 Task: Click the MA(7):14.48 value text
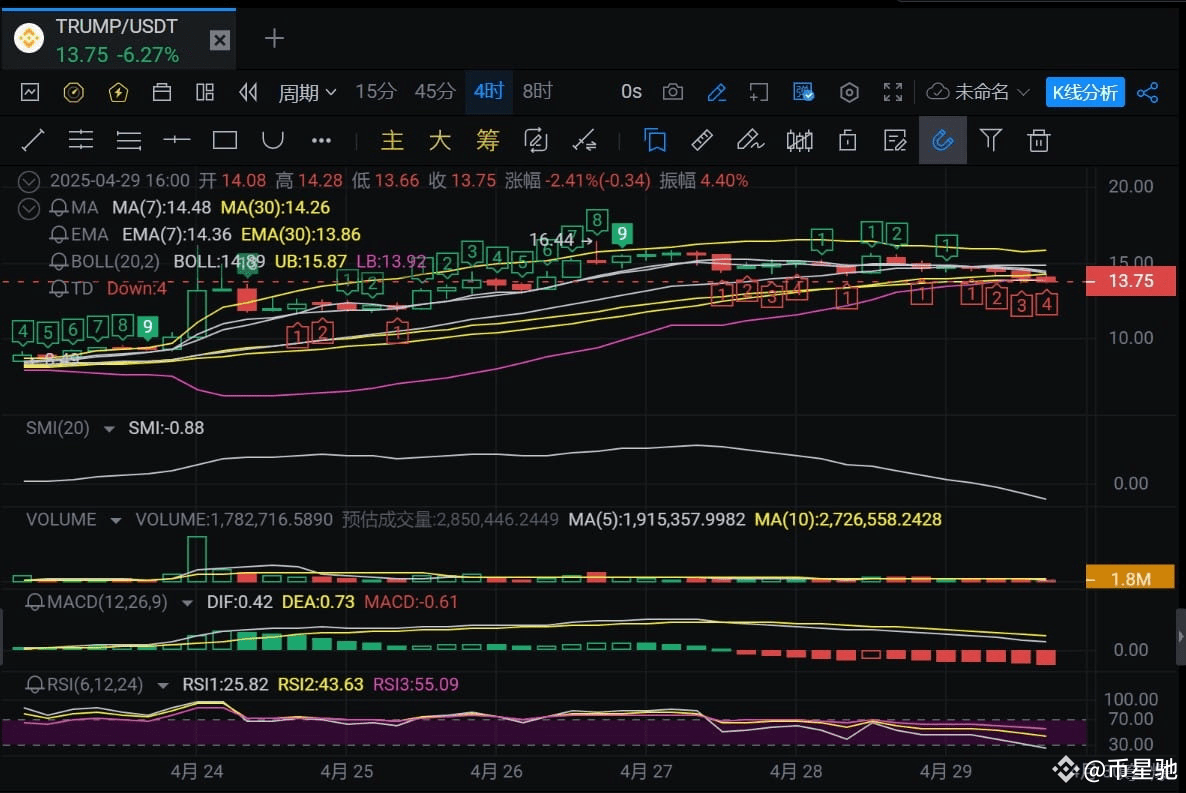tap(161, 207)
